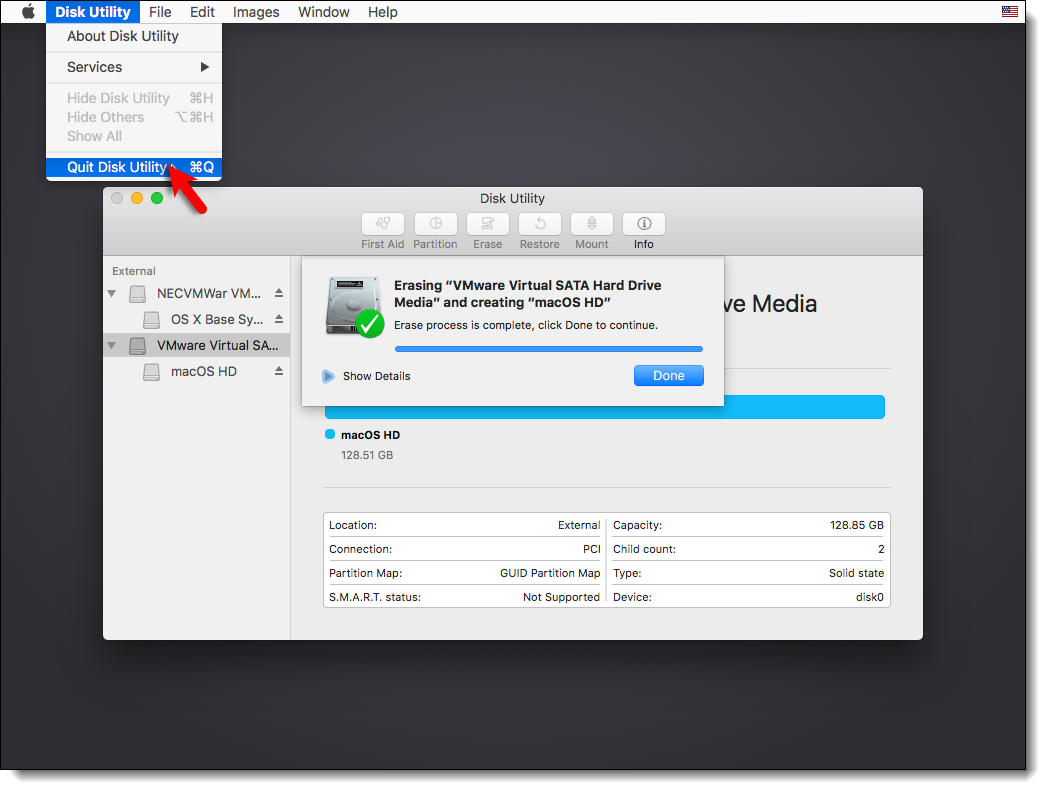Click the VMware Virtual SA... drive icon
Screen dimensions: 1048x792
pyautogui.click(x=138, y=346)
